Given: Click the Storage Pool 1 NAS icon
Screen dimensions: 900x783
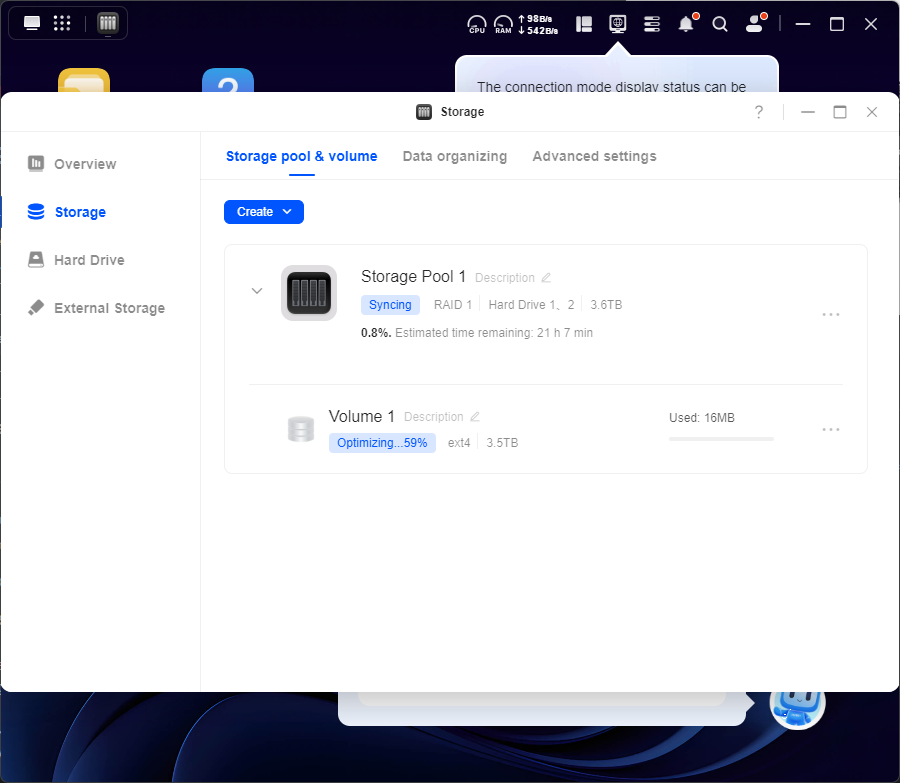Looking at the screenshot, I should coord(308,293).
